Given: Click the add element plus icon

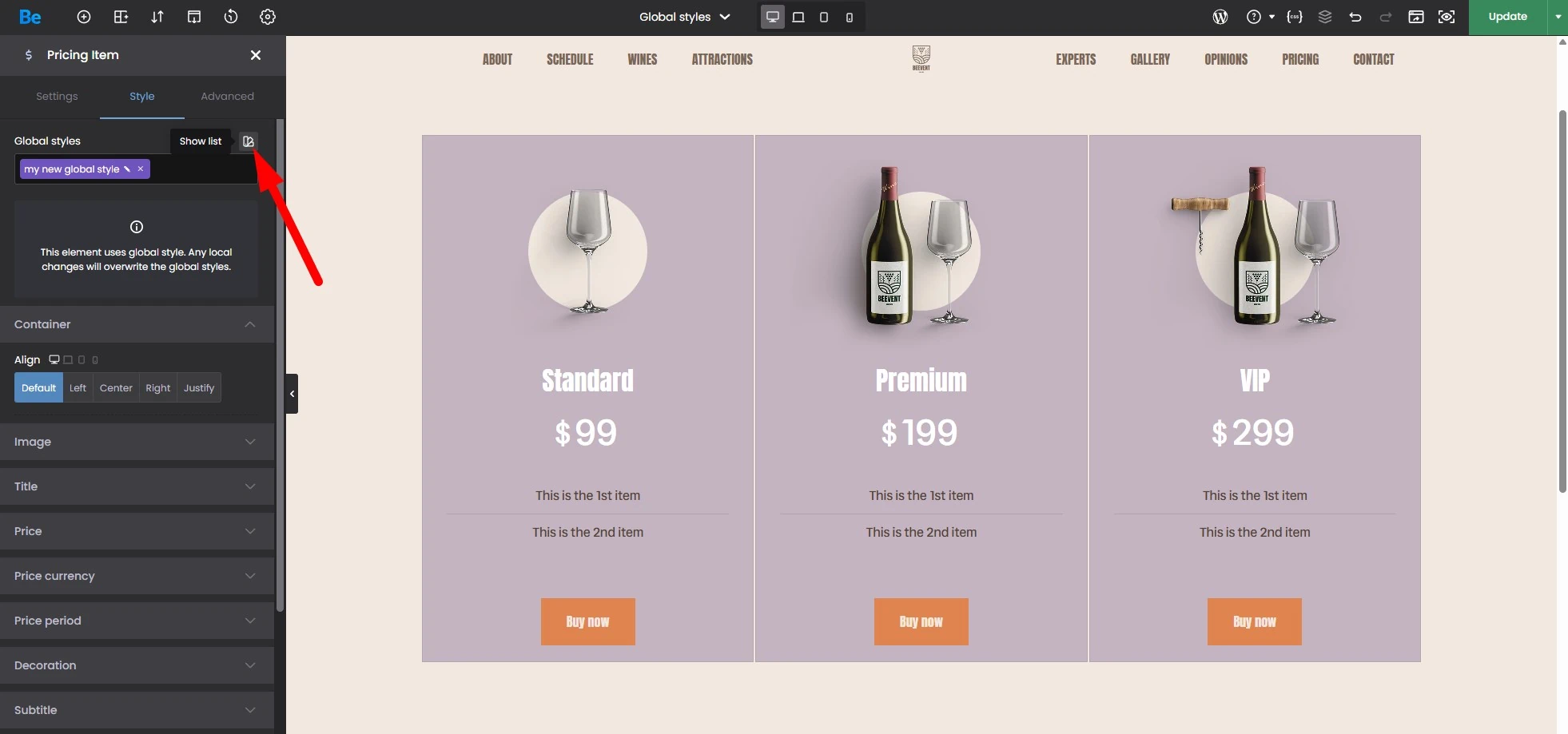Looking at the screenshot, I should 84,17.
